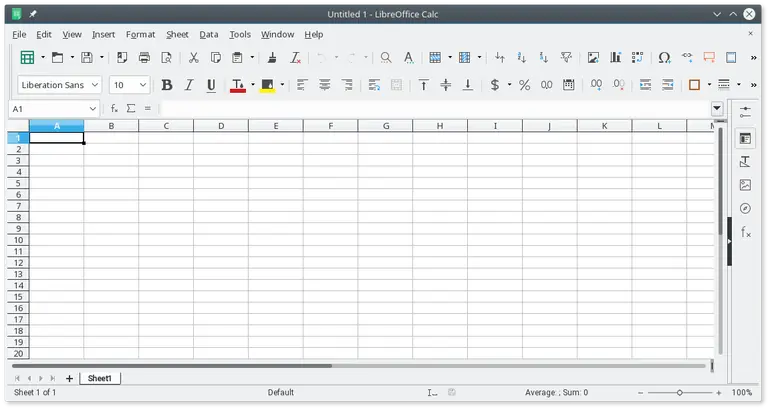Open the sidebar Navigator compass icon
The height and width of the screenshot is (410, 770).
click(745, 209)
